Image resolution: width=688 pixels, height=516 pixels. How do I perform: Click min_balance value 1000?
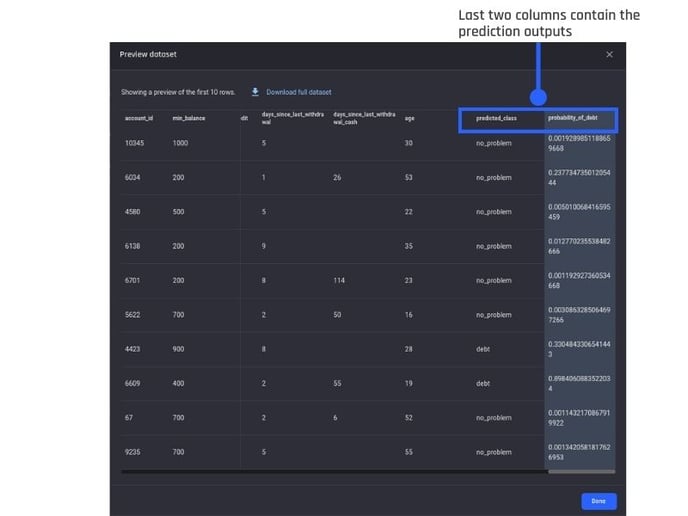coord(180,143)
